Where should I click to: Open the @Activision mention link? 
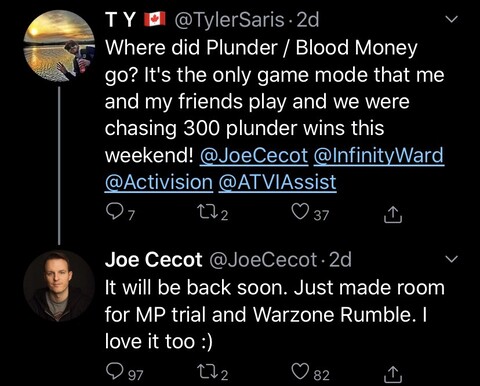click(x=159, y=183)
